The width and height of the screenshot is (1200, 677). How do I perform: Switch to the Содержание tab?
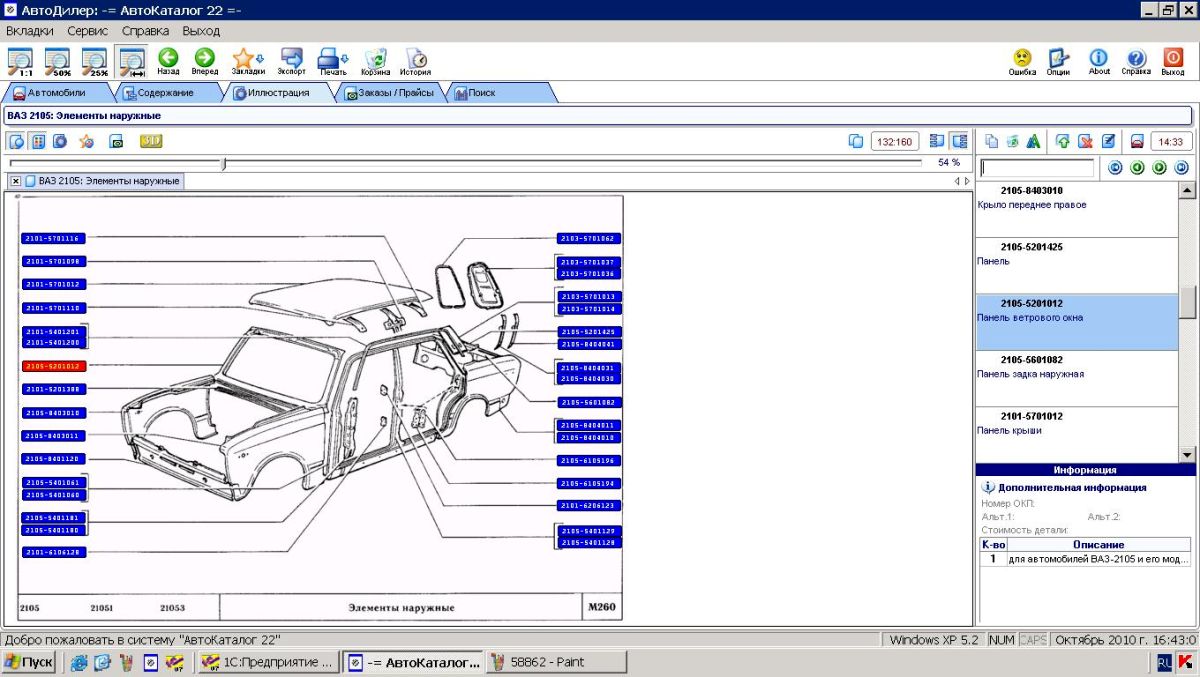(x=168, y=92)
